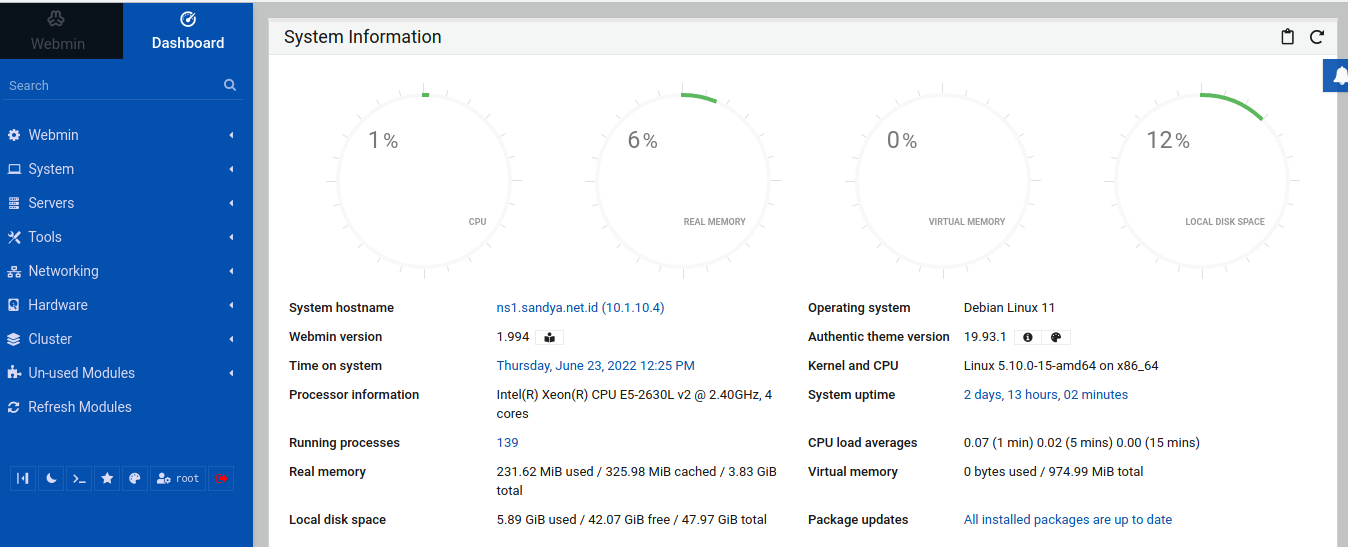Refresh system information with reload icon
The height and width of the screenshot is (547, 1348).
[1317, 37]
